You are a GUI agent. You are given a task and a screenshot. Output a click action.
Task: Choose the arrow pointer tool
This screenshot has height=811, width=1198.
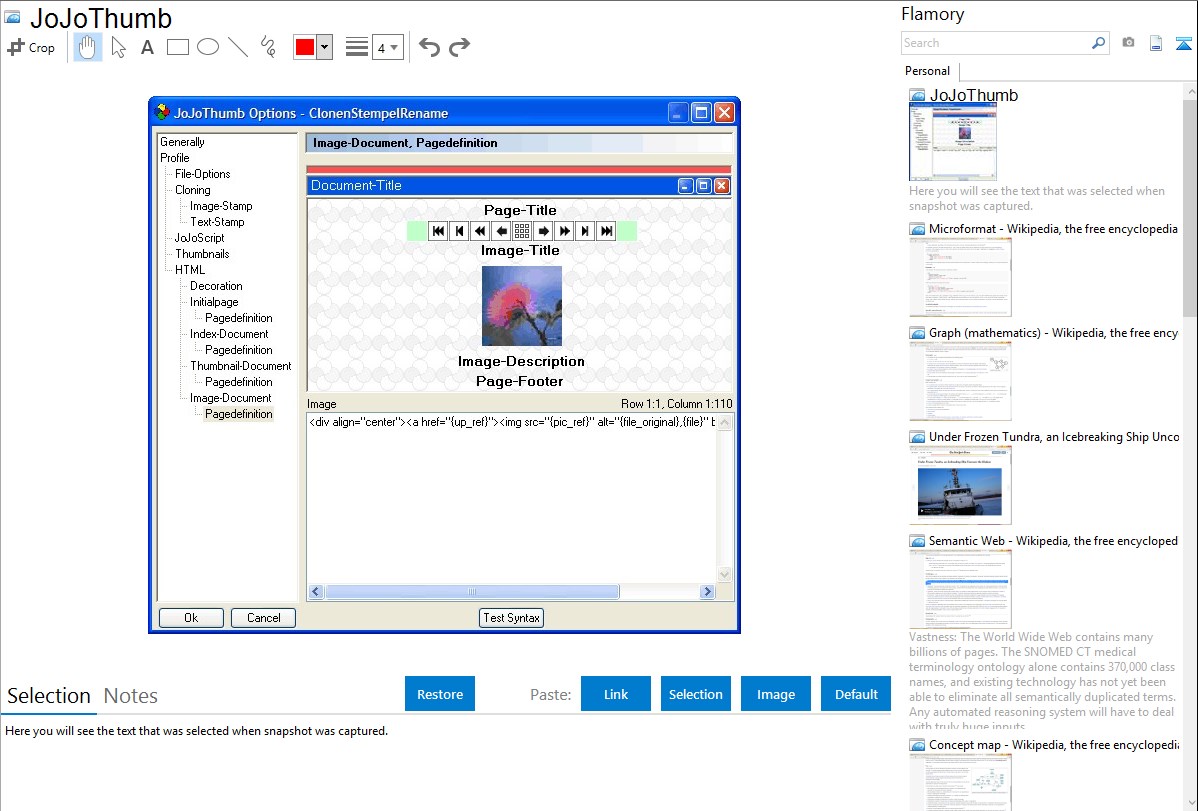pos(118,47)
